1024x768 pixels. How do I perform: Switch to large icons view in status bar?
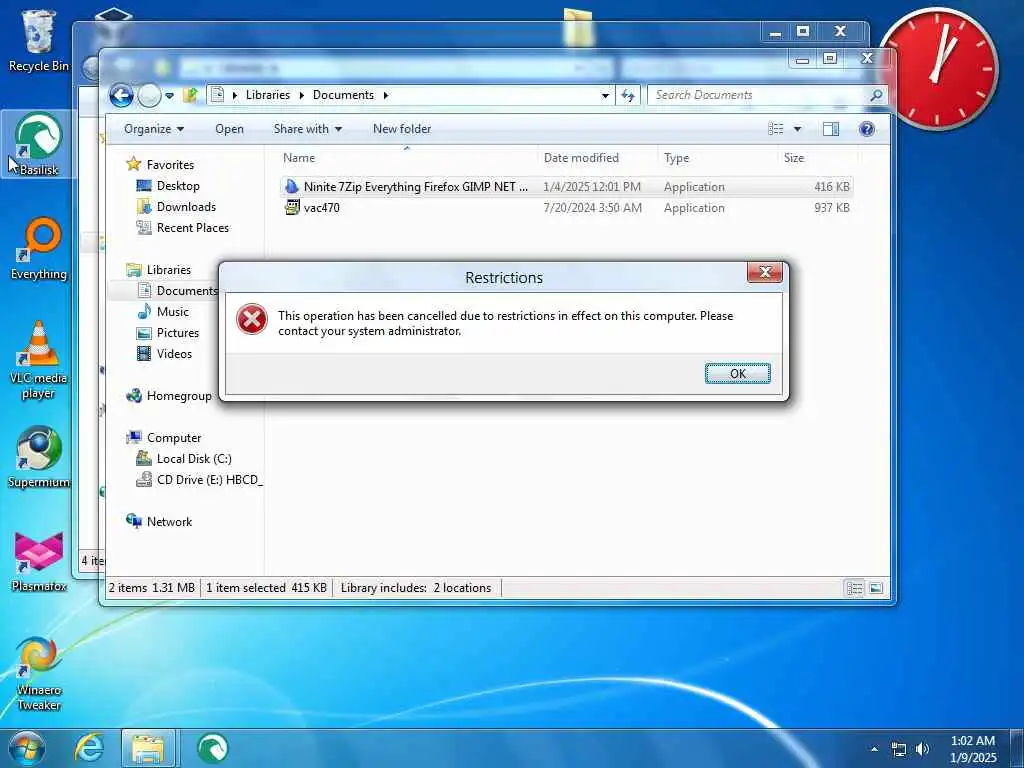(x=876, y=588)
